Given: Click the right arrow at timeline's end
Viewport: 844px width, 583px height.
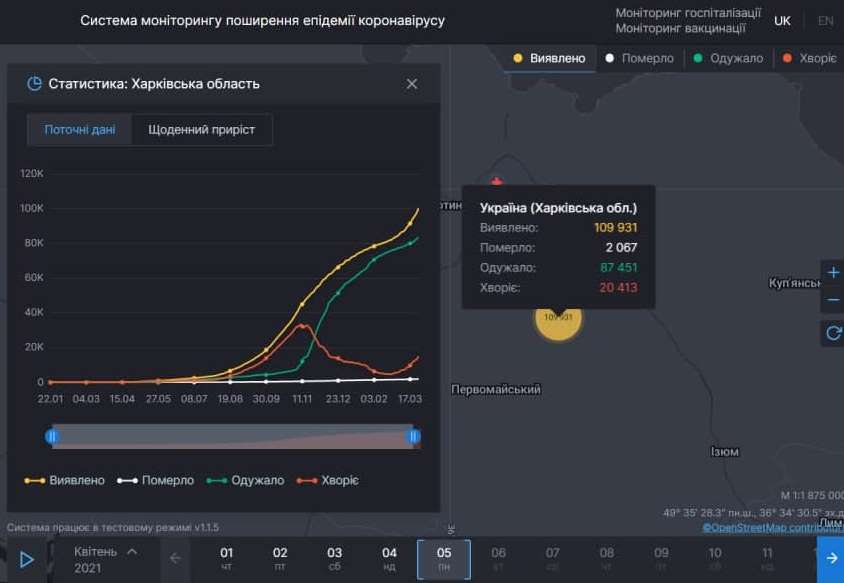Looking at the screenshot, I should (x=832, y=560).
